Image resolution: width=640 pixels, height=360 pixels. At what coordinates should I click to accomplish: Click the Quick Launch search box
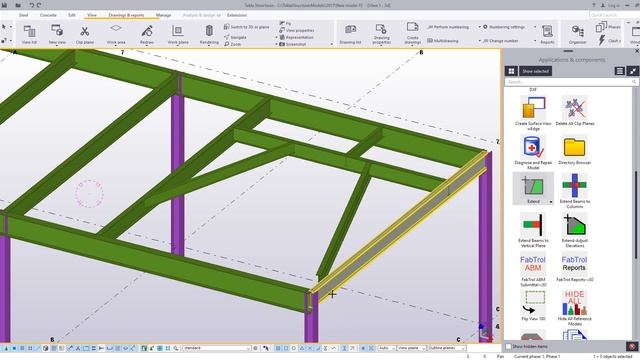pos(614,15)
